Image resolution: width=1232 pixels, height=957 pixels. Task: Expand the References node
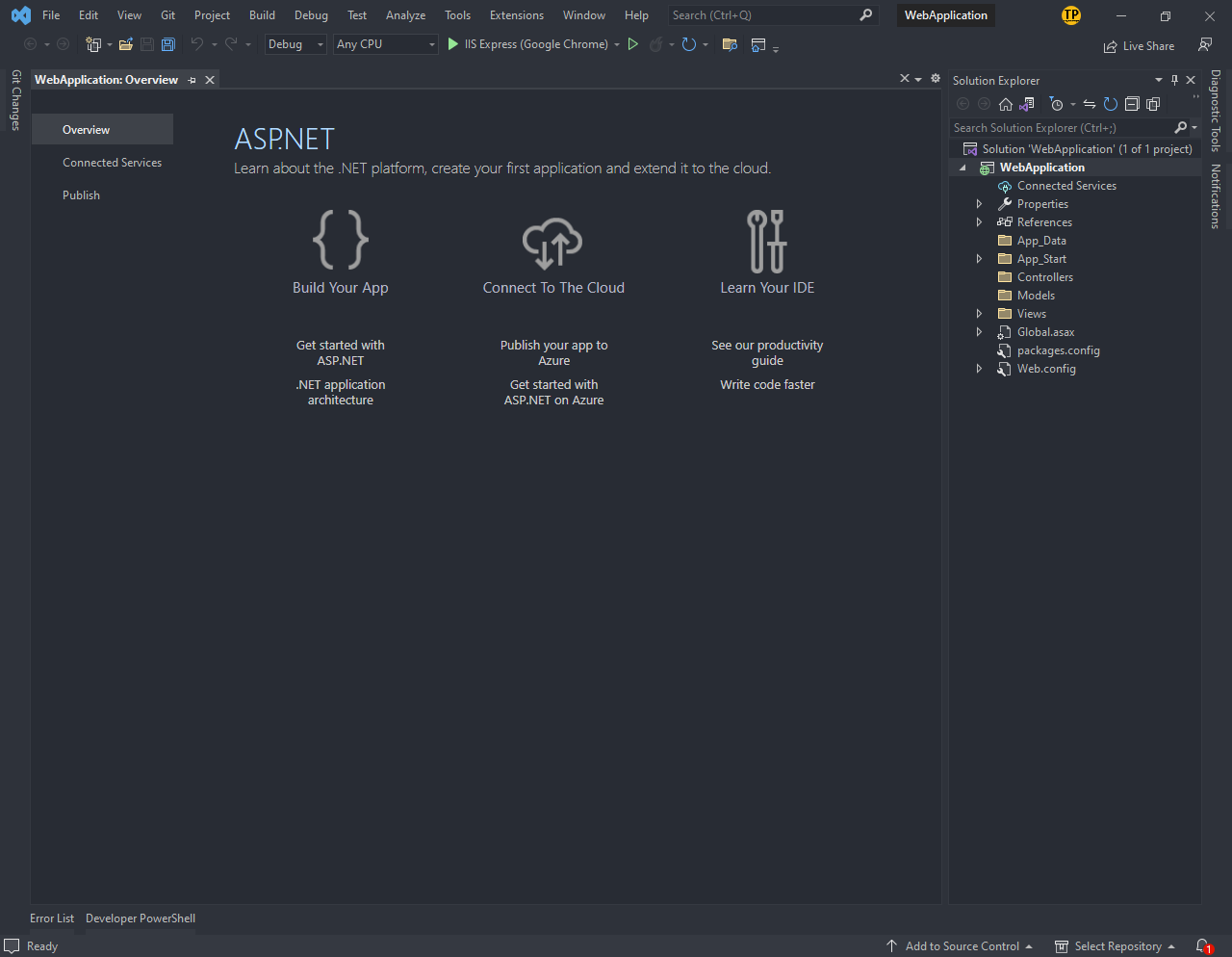[x=979, y=222]
